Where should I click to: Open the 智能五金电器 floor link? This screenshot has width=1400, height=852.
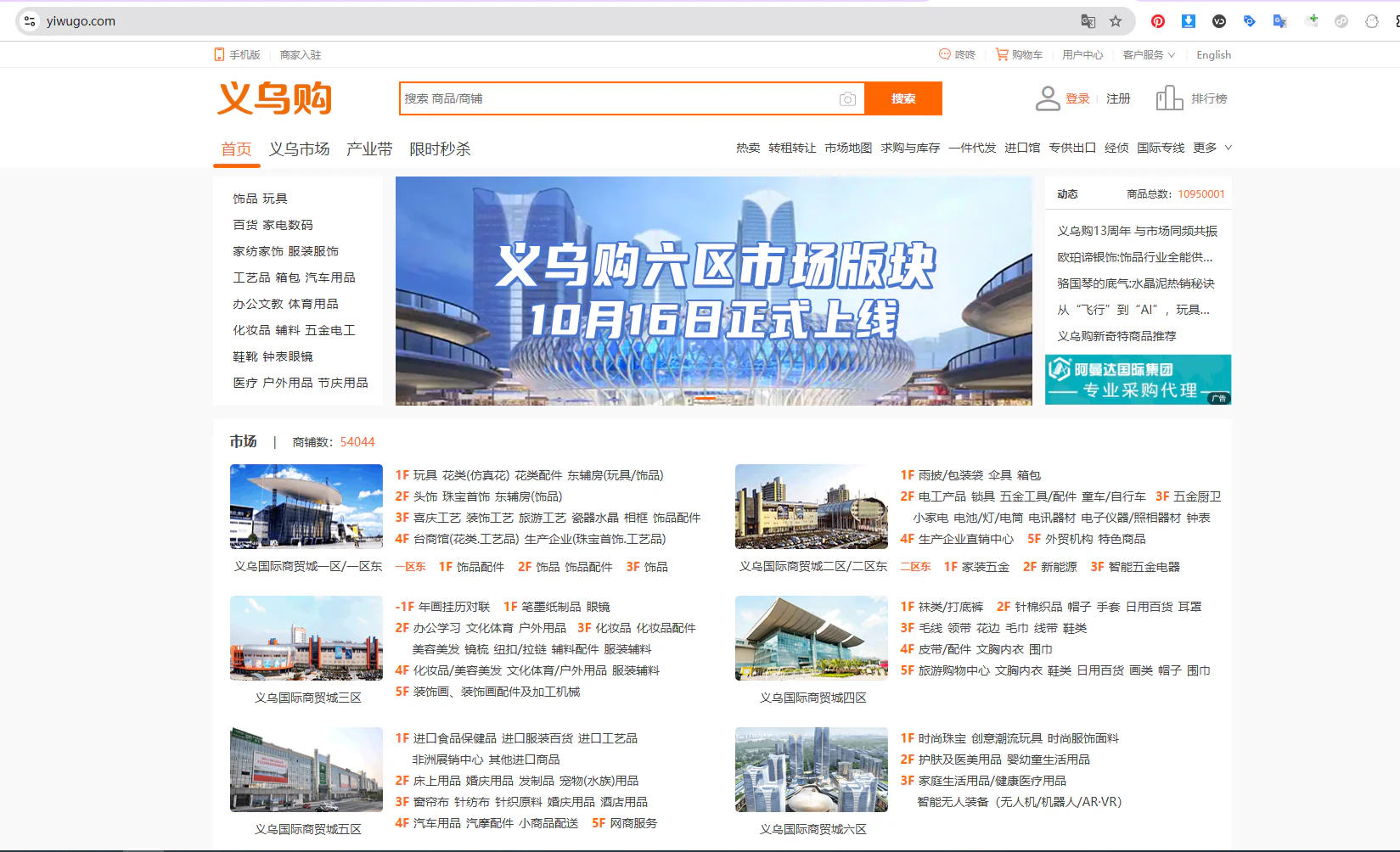[x=1144, y=567]
